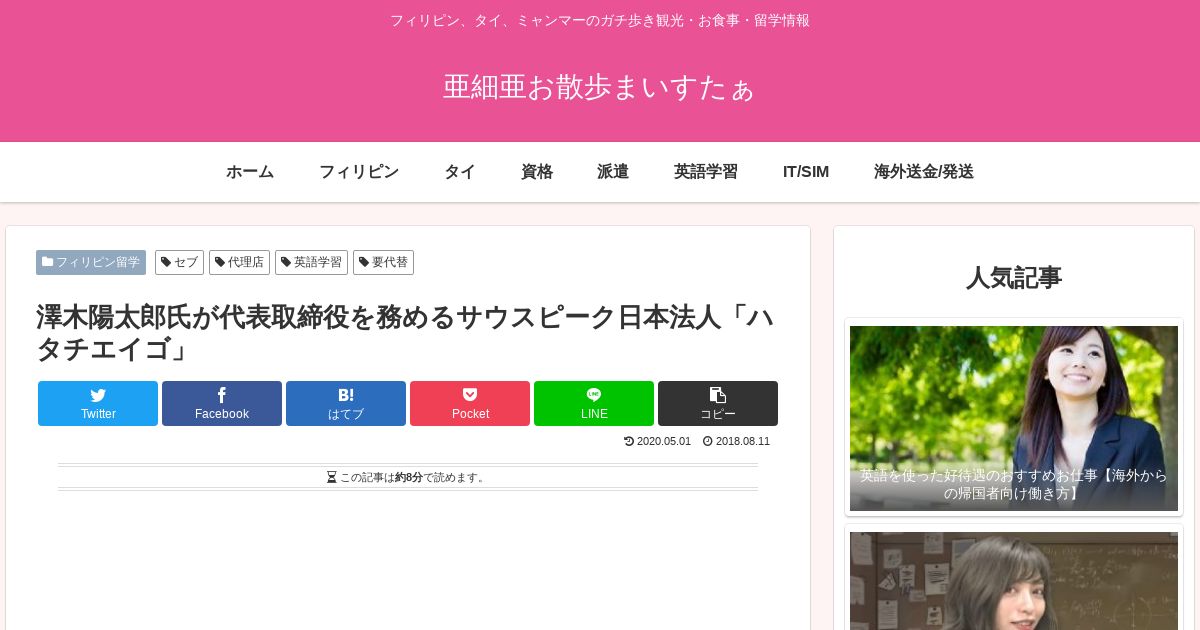The image size is (1200, 630).
Task: Bookmark the article with はてブ button
Action: tap(346, 403)
